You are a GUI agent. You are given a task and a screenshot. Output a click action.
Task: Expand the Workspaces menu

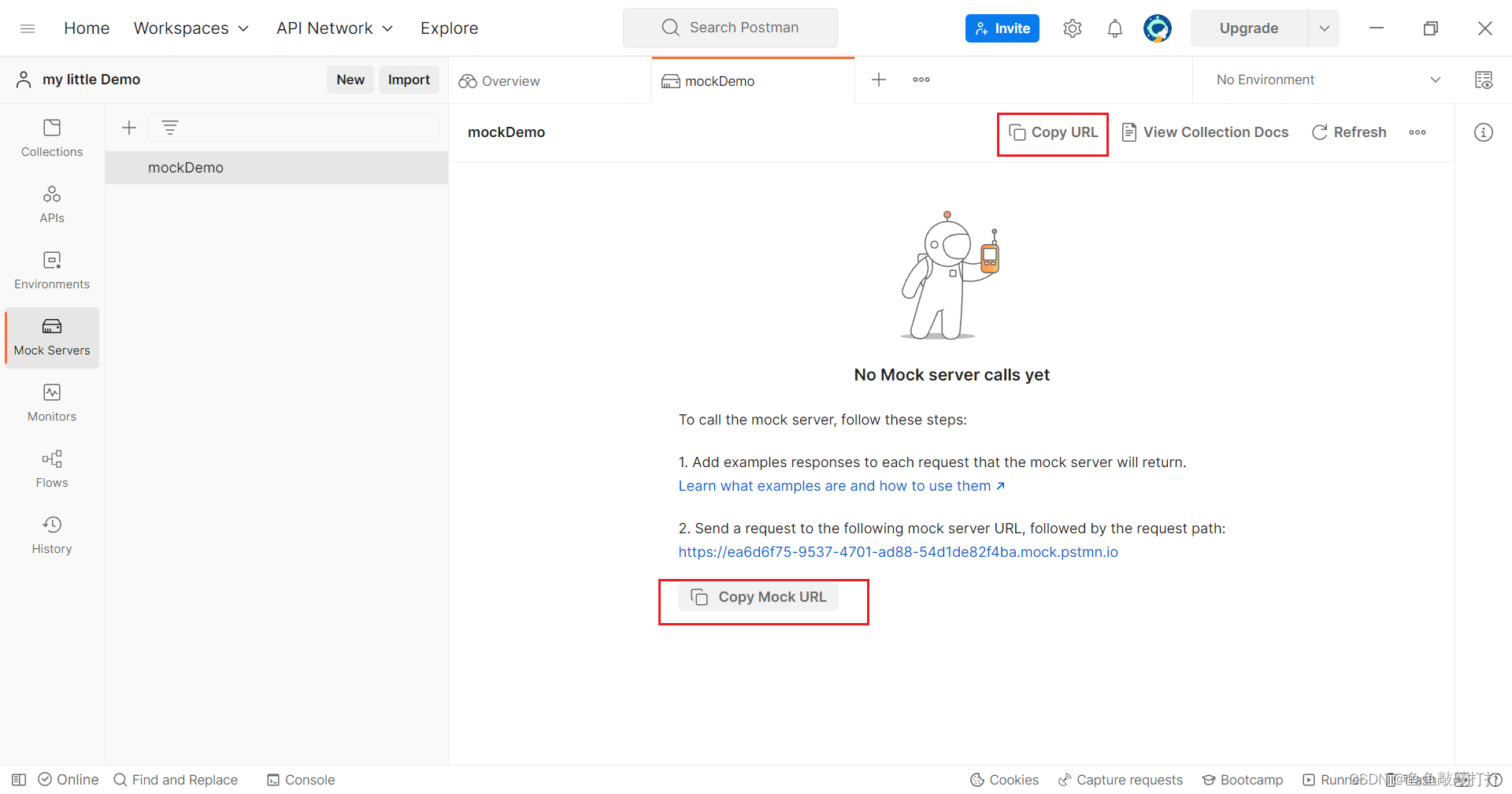coord(191,28)
